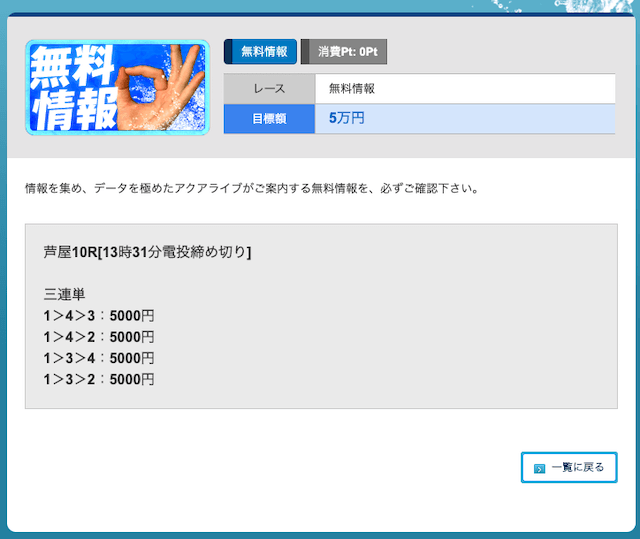This screenshot has height=539, width=640.
Task: Click the 1>3>2：5000円 bet line
Action: 99,379
